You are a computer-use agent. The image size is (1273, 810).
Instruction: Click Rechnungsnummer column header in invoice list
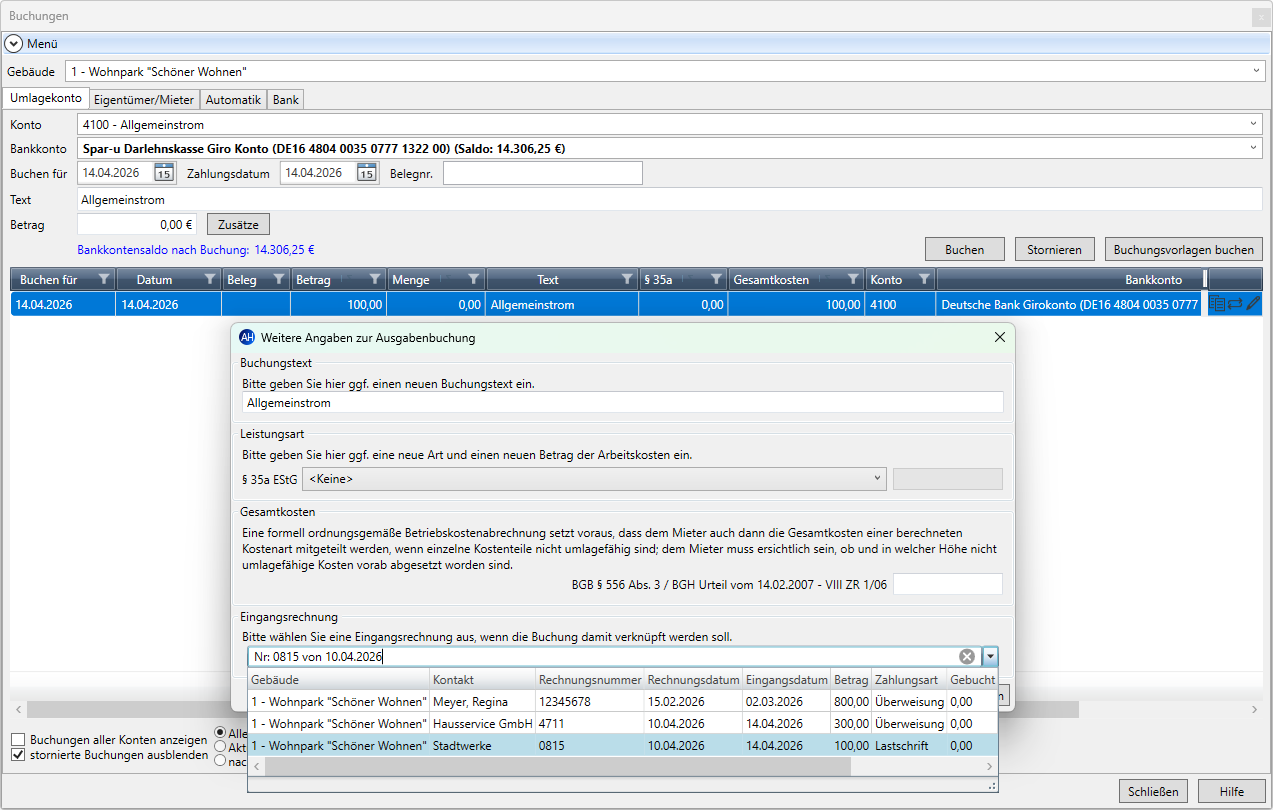589,680
